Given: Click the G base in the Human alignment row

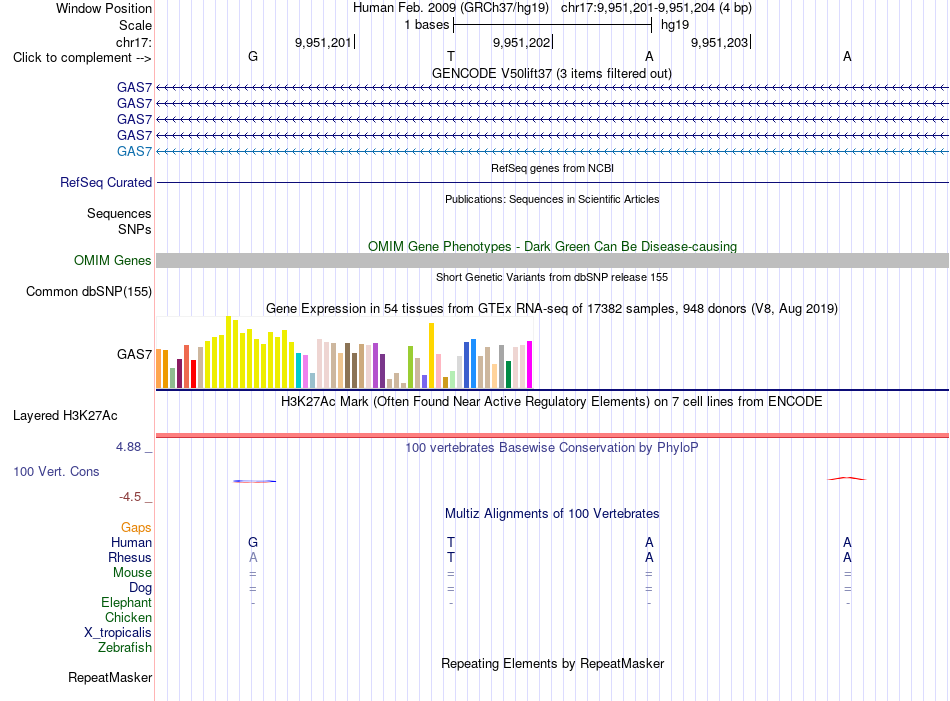Looking at the screenshot, I should 253,542.
